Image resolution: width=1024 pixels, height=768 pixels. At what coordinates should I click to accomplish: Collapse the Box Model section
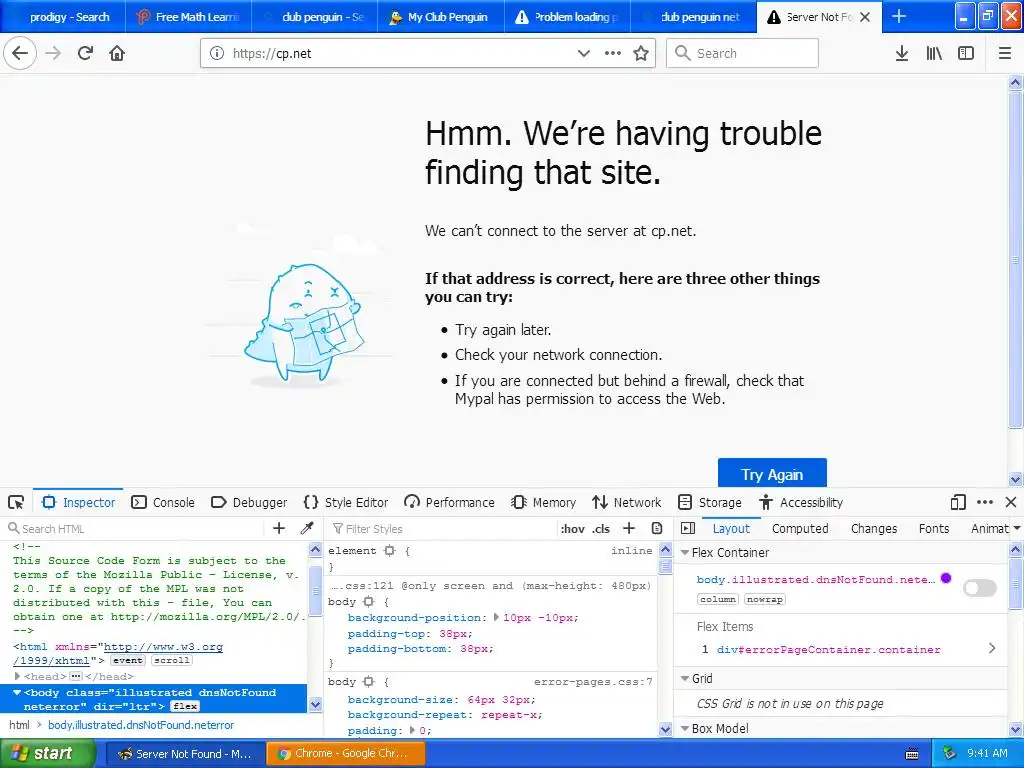685,728
